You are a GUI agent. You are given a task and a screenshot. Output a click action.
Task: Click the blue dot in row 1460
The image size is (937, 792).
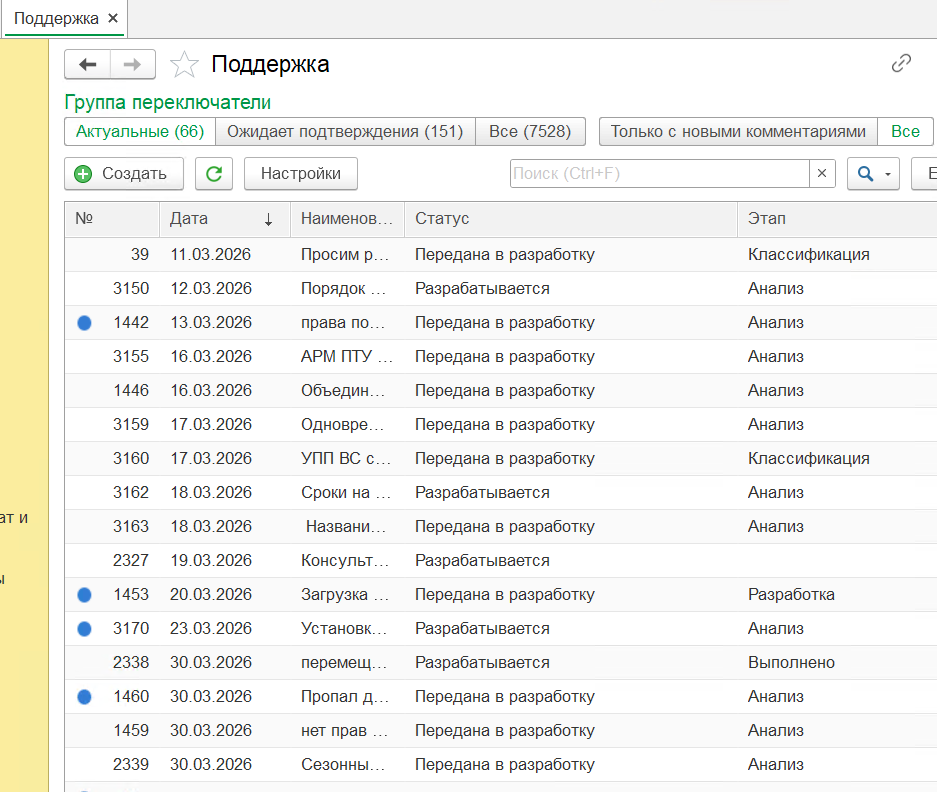[x=85, y=697]
